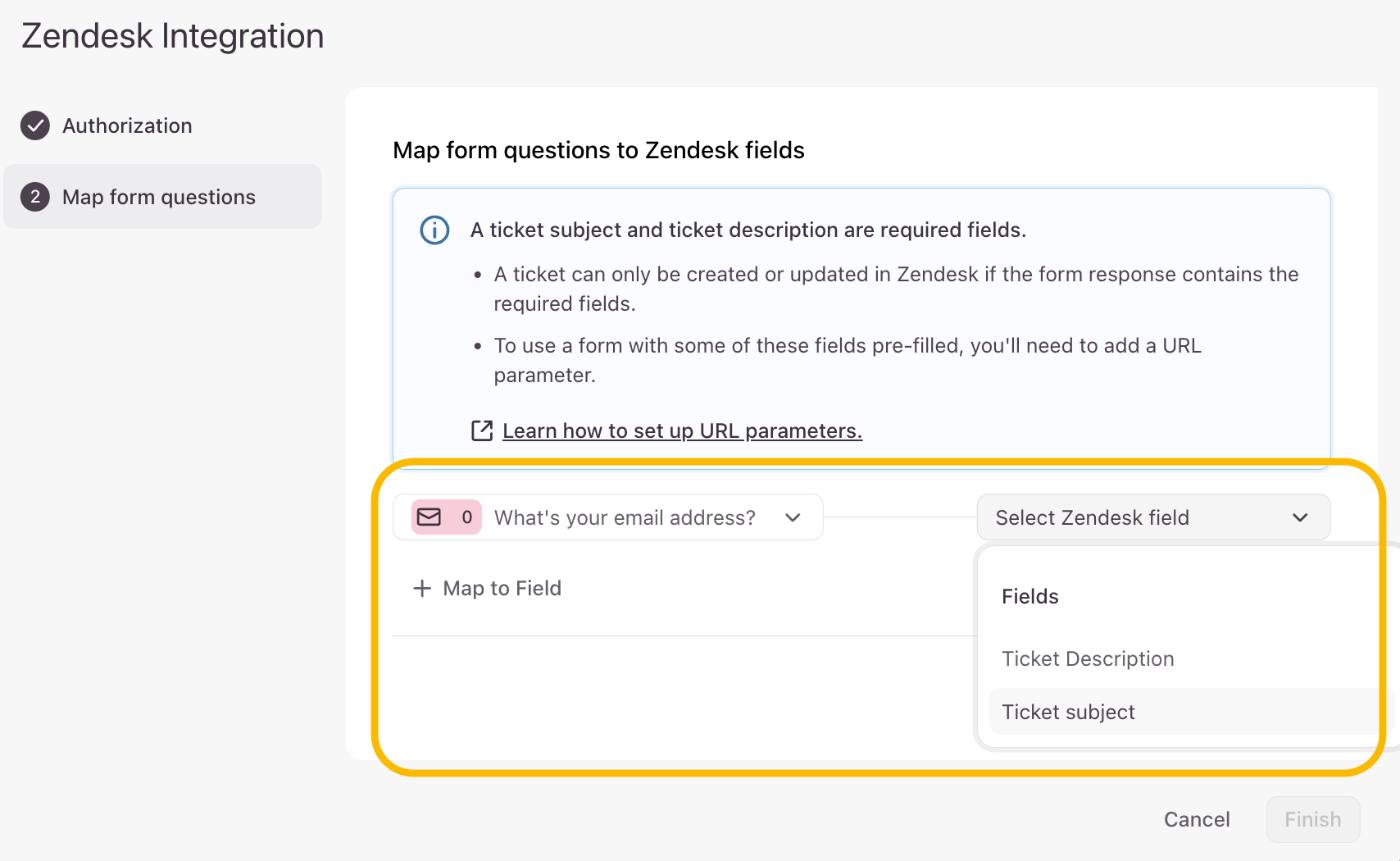The image size is (1400, 861).
Task: Click the blue info circle icon
Action: pos(434,230)
